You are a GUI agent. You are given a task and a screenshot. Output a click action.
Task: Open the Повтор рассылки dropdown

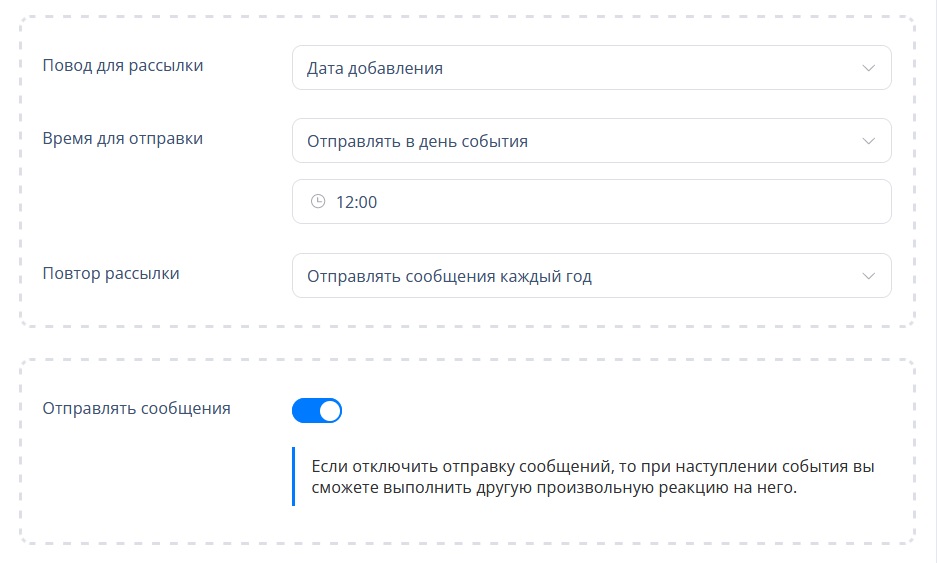tap(592, 276)
